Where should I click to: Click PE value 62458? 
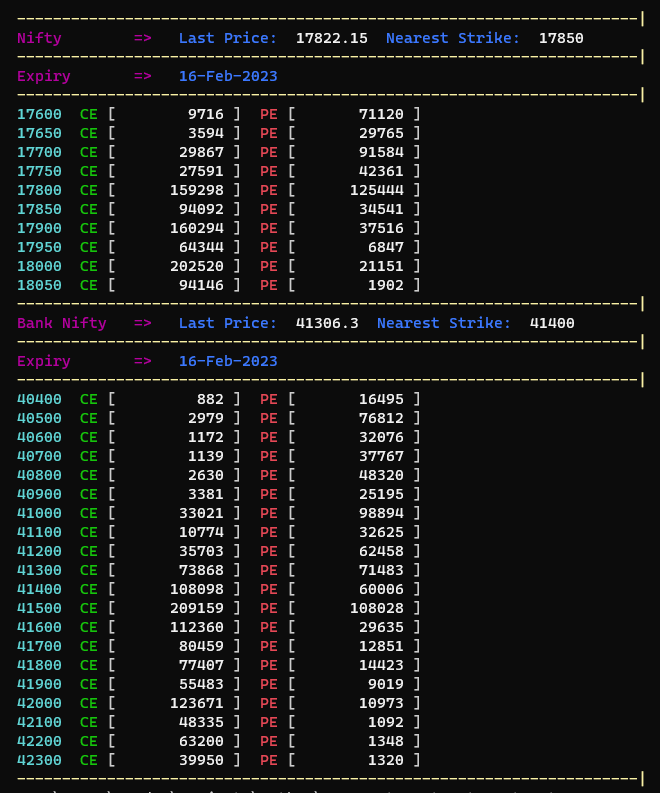click(x=381, y=551)
